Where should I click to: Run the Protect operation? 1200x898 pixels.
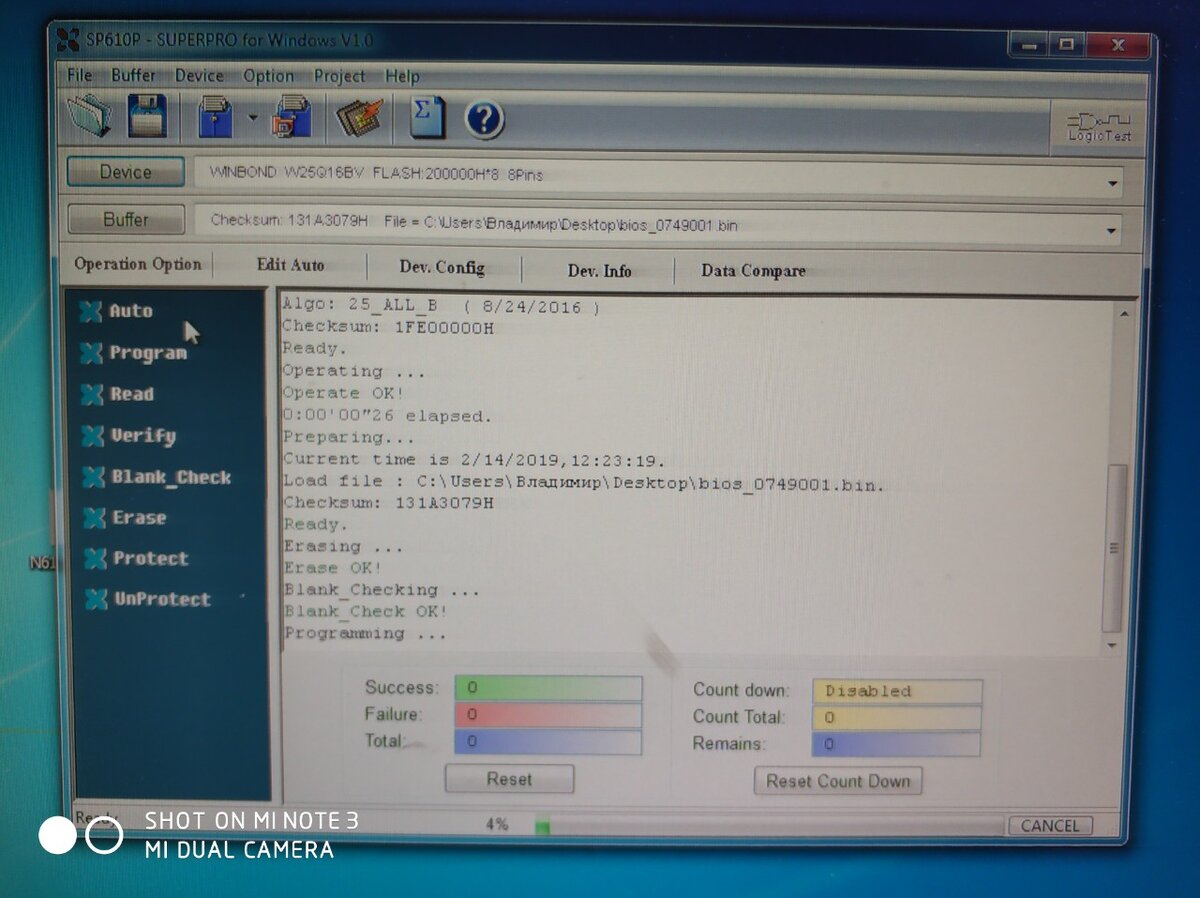[x=136, y=558]
